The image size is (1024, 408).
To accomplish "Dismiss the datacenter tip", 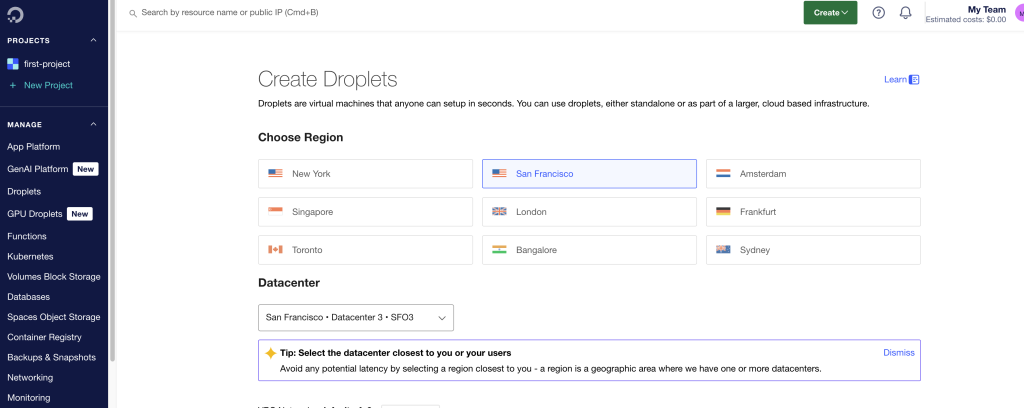I will point(899,353).
